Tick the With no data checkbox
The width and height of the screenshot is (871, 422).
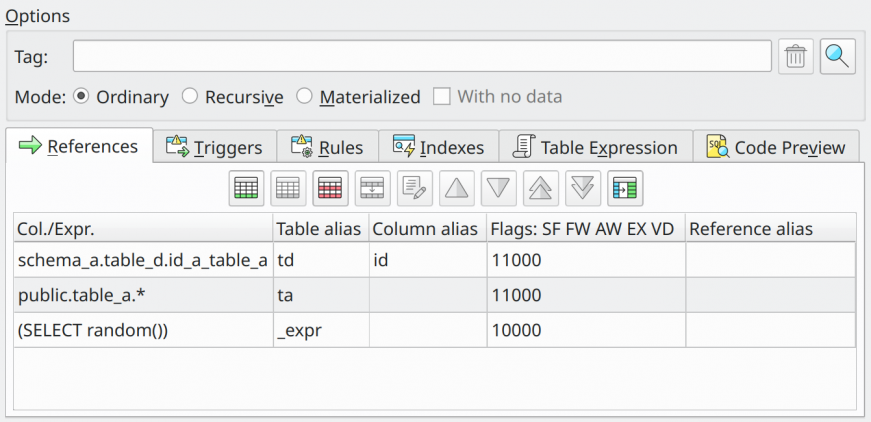(442, 97)
